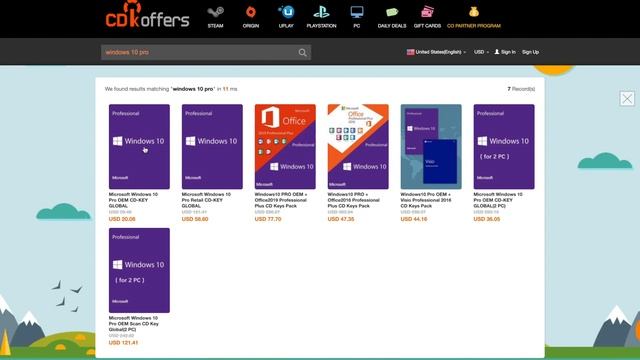The width and height of the screenshot is (640, 360).
Task: Open Windows 10 Pro OEM CD-KEY Global thumbnail
Action: (x=139, y=147)
